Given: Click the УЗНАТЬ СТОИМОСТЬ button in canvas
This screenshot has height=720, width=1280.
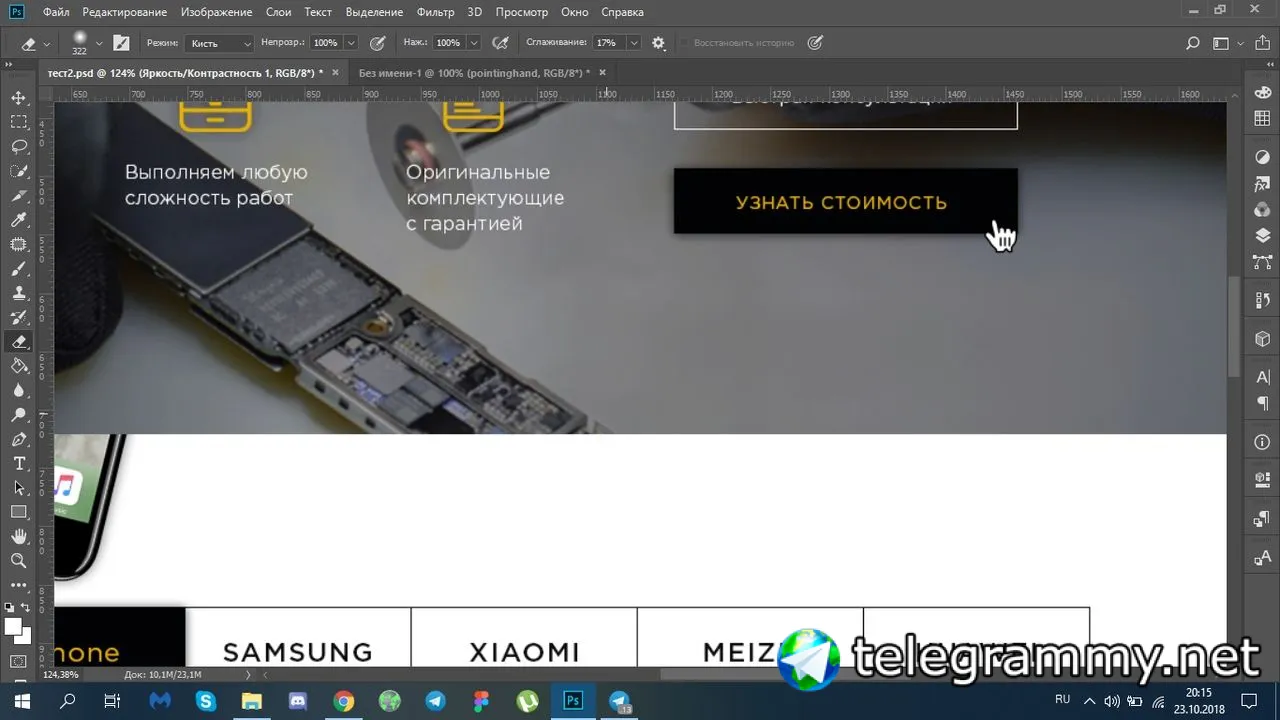Looking at the screenshot, I should (x=845, y=201).
